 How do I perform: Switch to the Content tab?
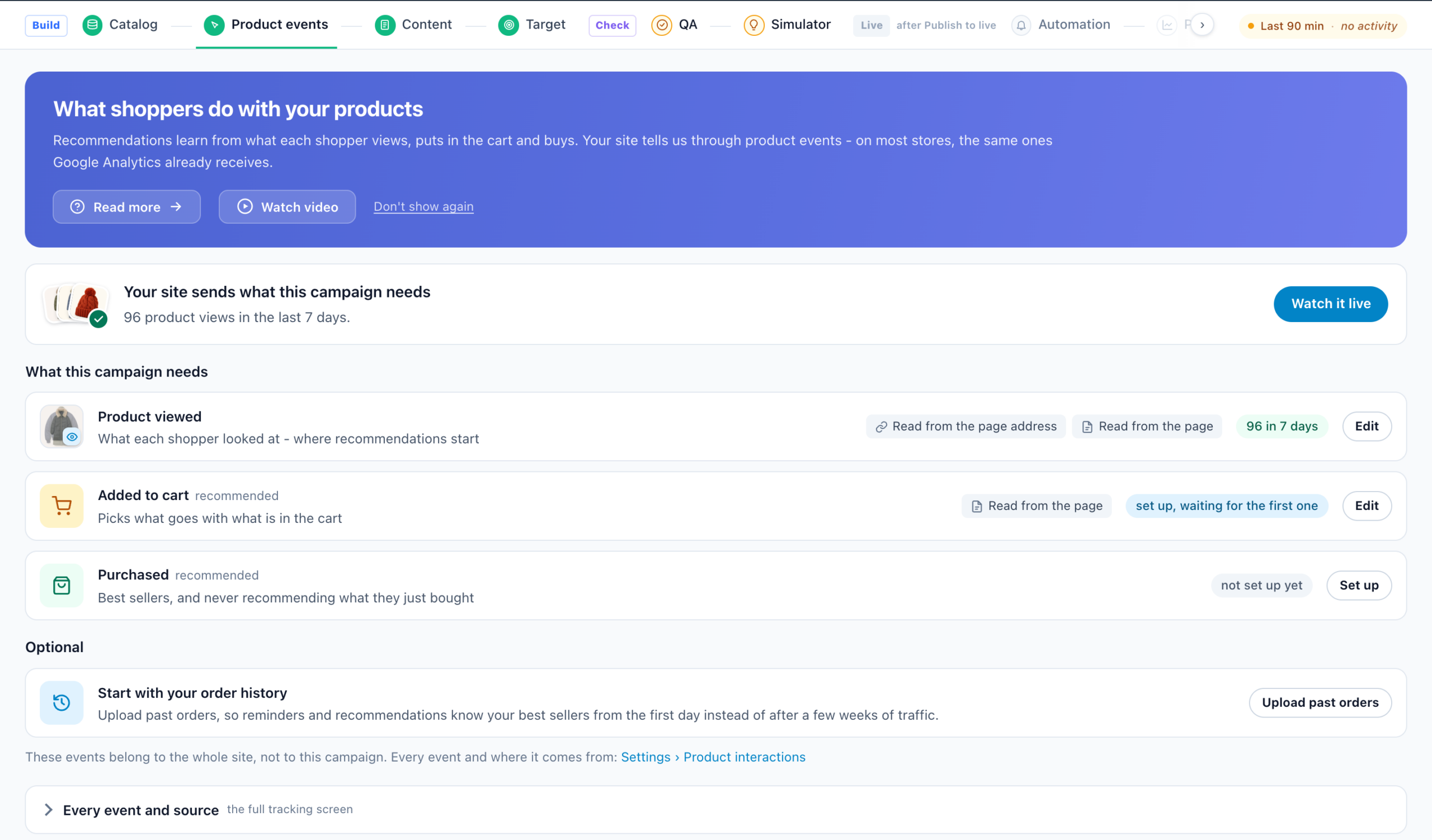tap(427, 25)
